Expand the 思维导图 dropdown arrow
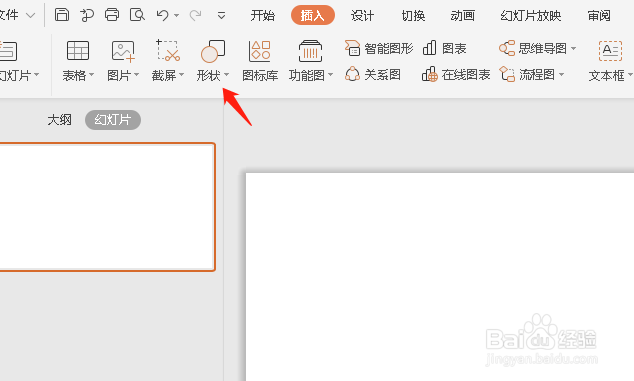The image size is (634, 381). tap(573, 49)
